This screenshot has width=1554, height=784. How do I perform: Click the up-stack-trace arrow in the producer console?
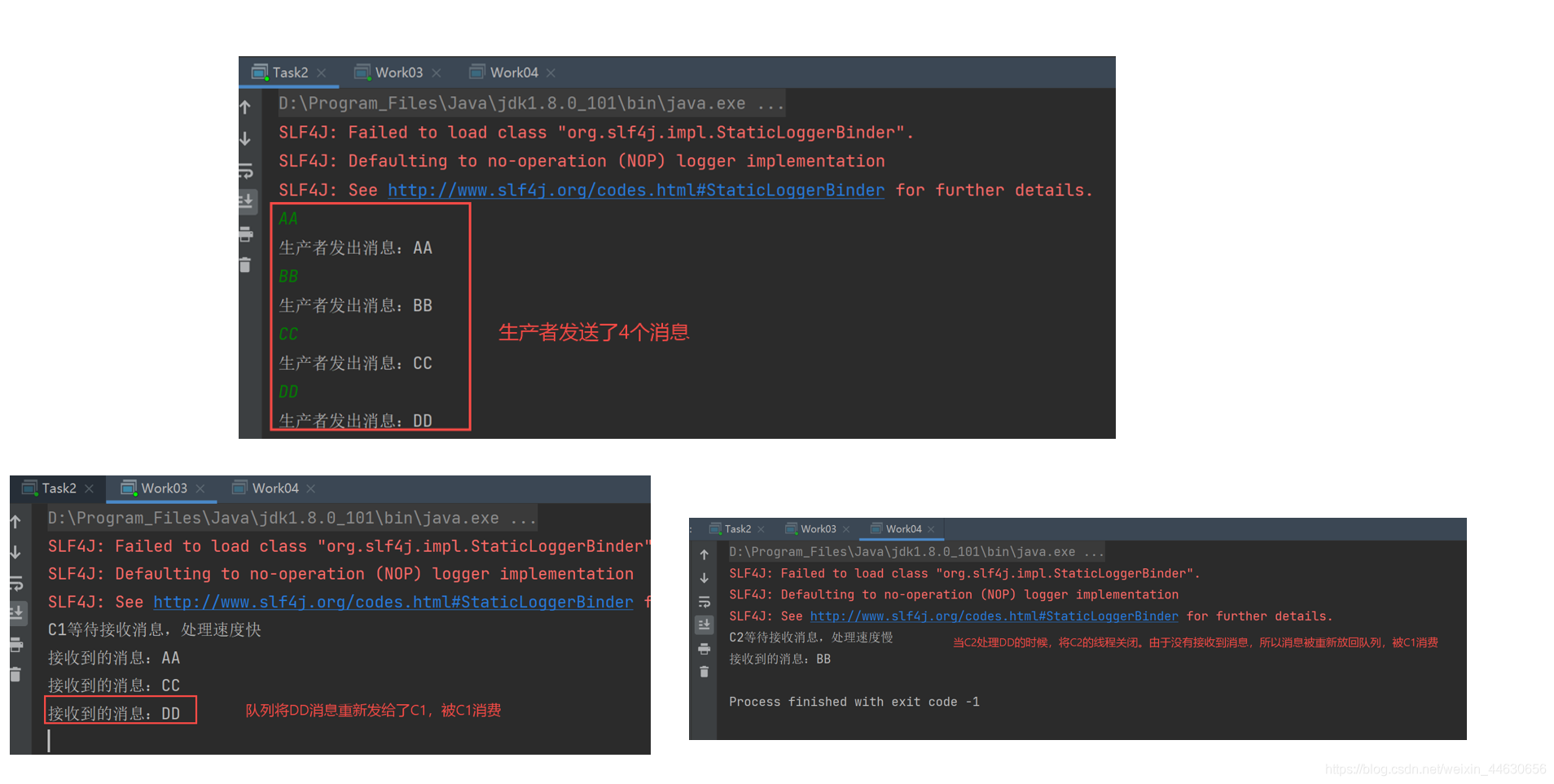pos(245,107)
